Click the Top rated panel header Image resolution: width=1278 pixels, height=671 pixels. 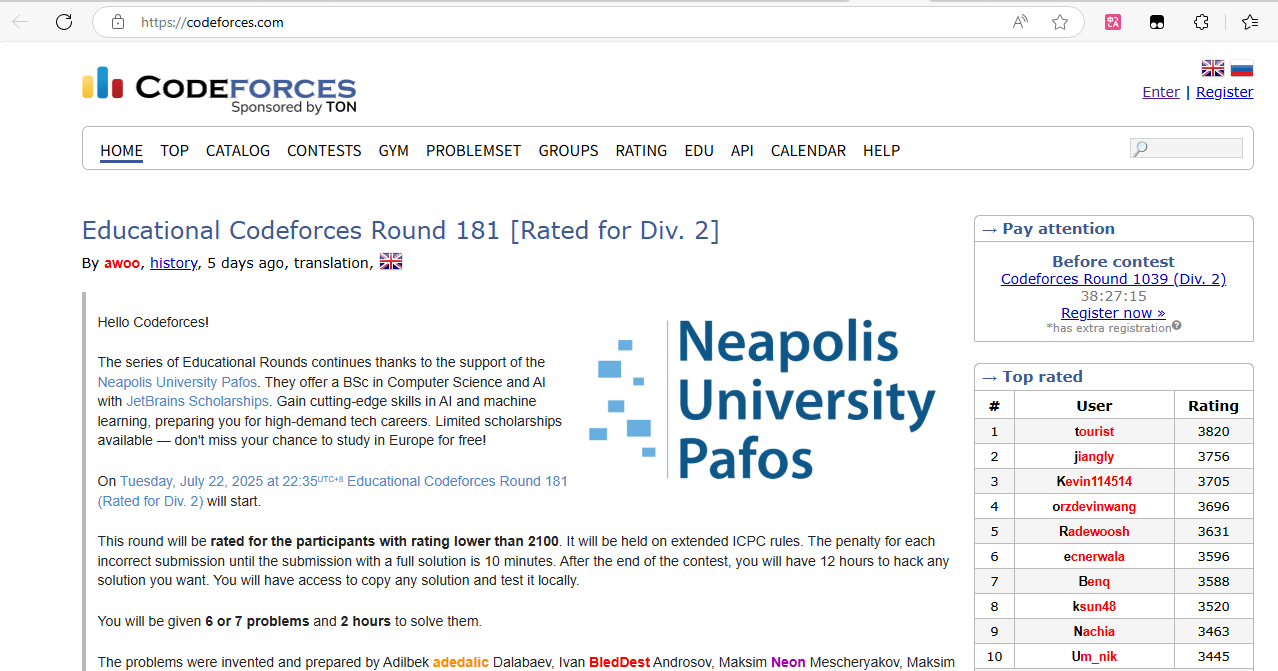pos(1113,377)
